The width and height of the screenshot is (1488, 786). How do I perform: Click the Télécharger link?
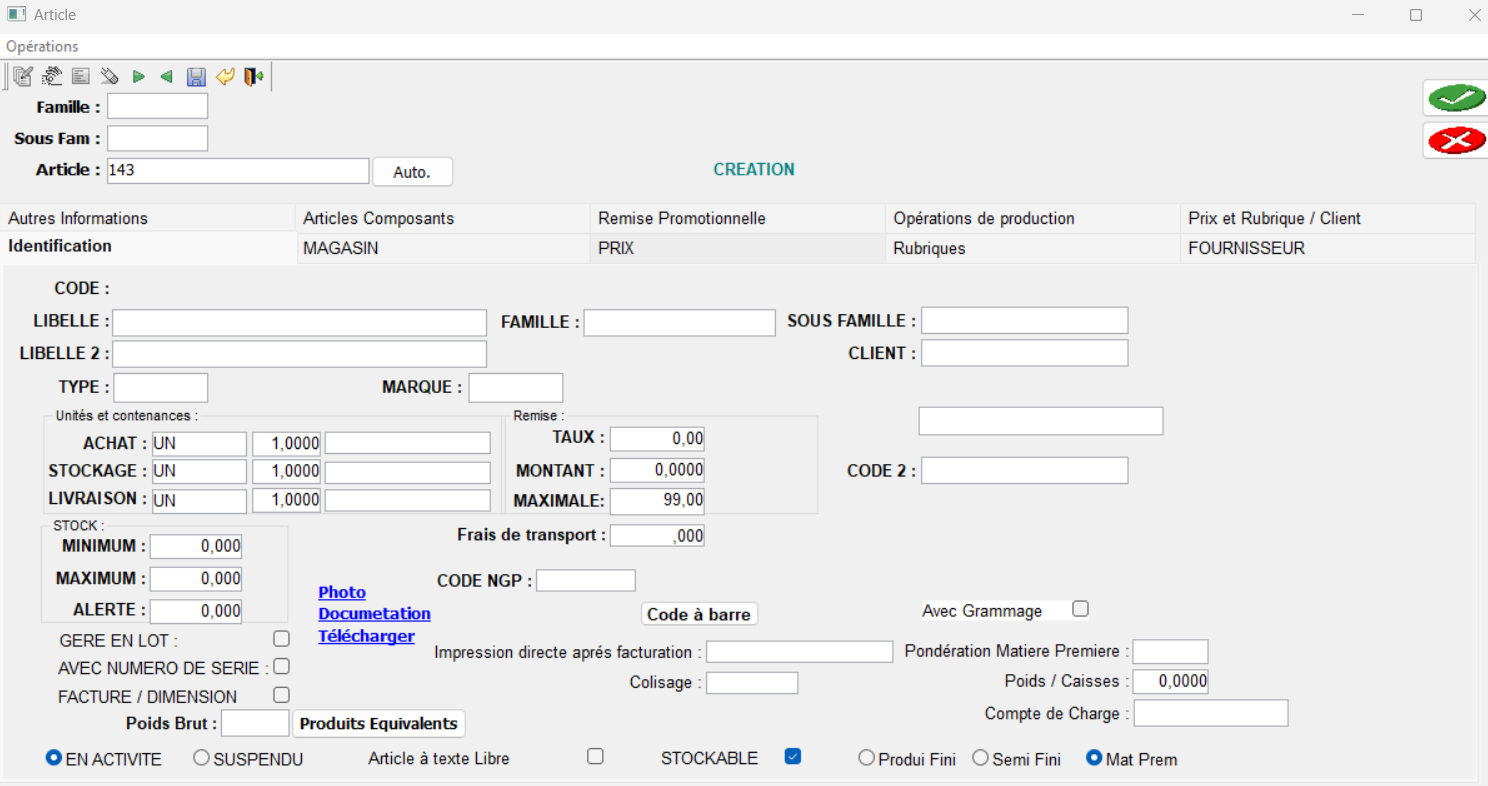(366, 636)
